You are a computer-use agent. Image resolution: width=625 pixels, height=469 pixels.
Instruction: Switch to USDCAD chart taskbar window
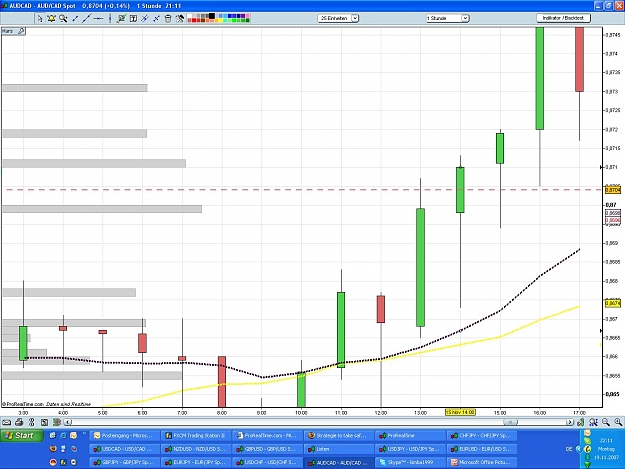coord(125,449)
